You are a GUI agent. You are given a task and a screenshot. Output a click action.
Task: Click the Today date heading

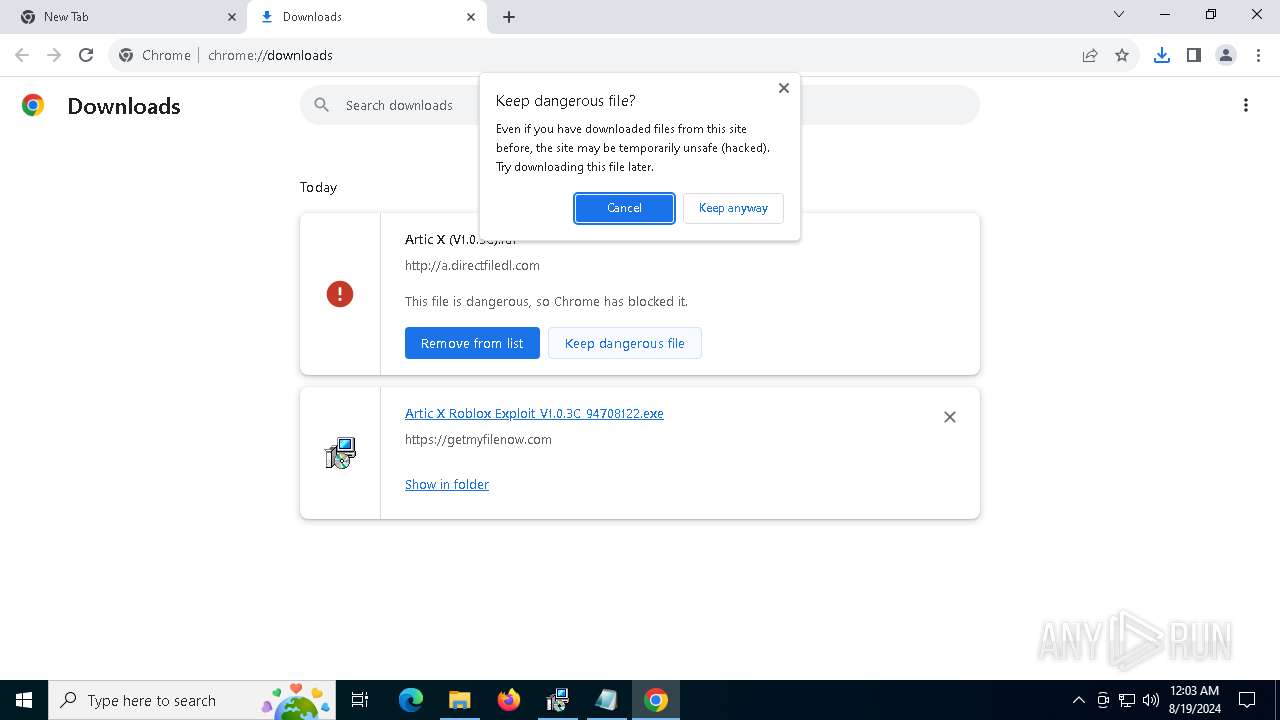(x=318, y=187)
